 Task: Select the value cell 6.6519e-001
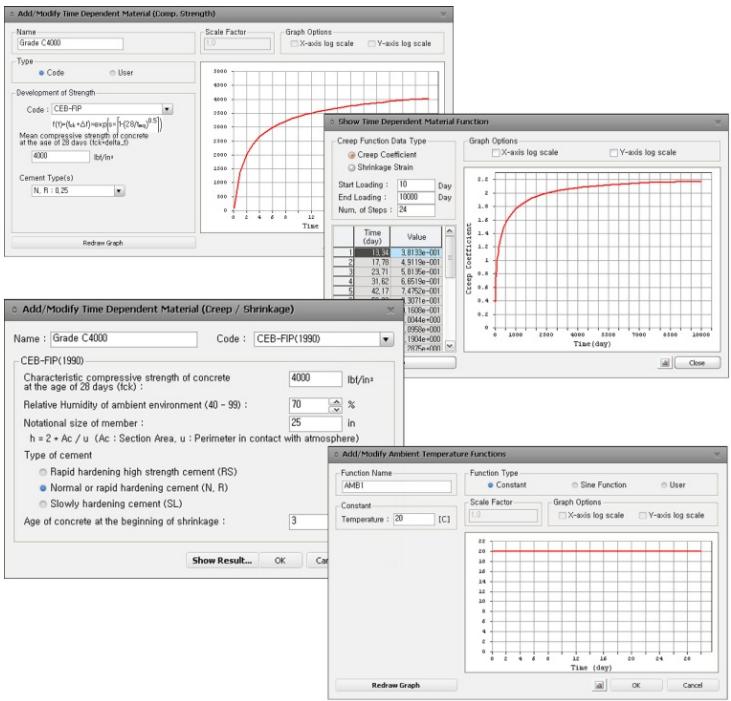coord(416,282)
